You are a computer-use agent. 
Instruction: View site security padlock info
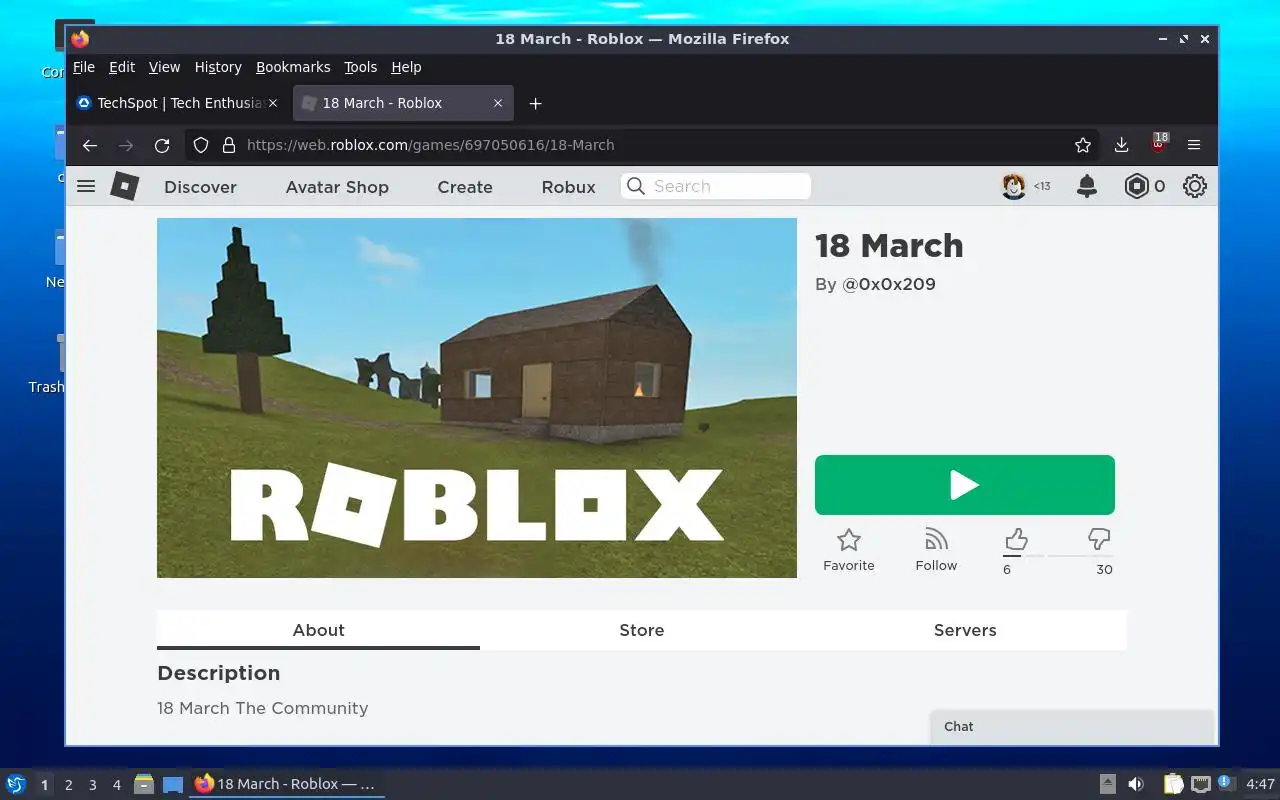228,145
